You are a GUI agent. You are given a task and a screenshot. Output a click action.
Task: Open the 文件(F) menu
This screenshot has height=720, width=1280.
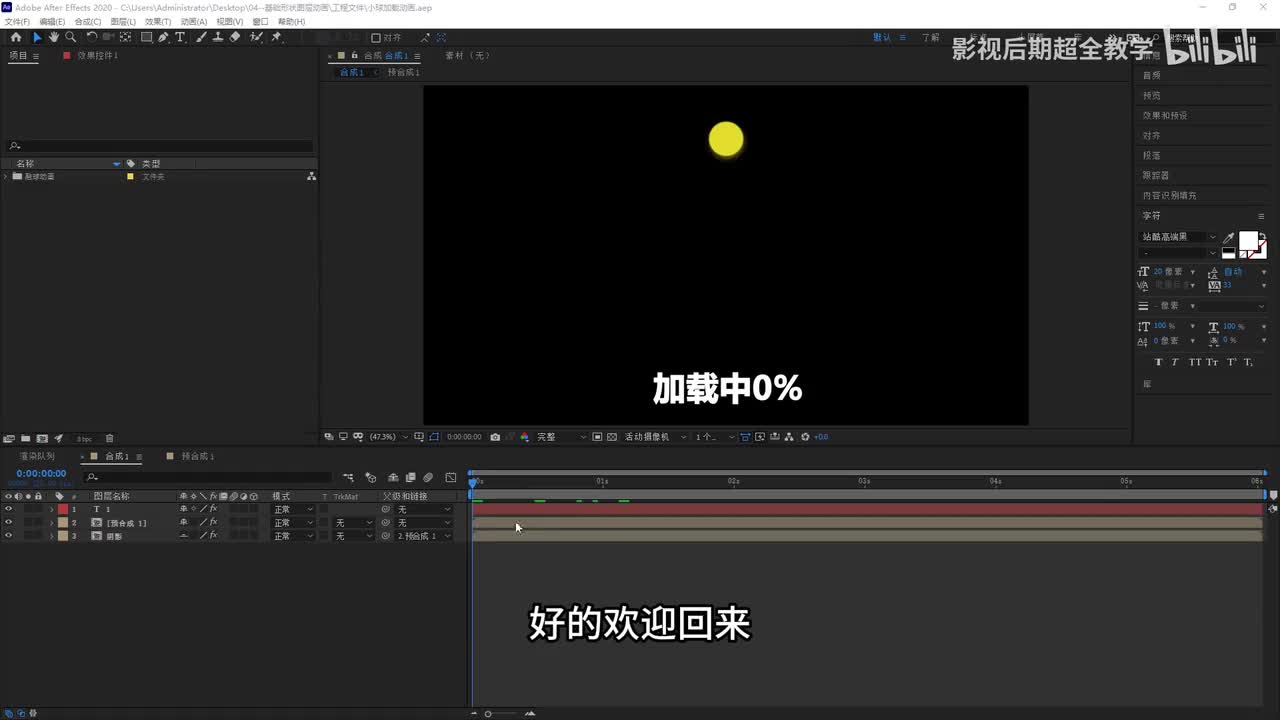17,21
